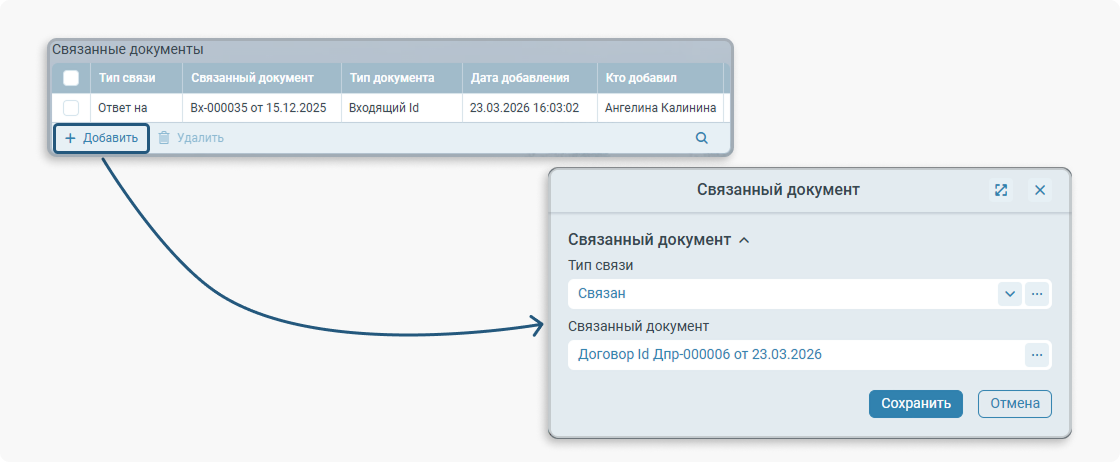Screen dimensions: 1120x462
Task: Click the Тип связи field showing Связан
Action: [x=780, y=294]
